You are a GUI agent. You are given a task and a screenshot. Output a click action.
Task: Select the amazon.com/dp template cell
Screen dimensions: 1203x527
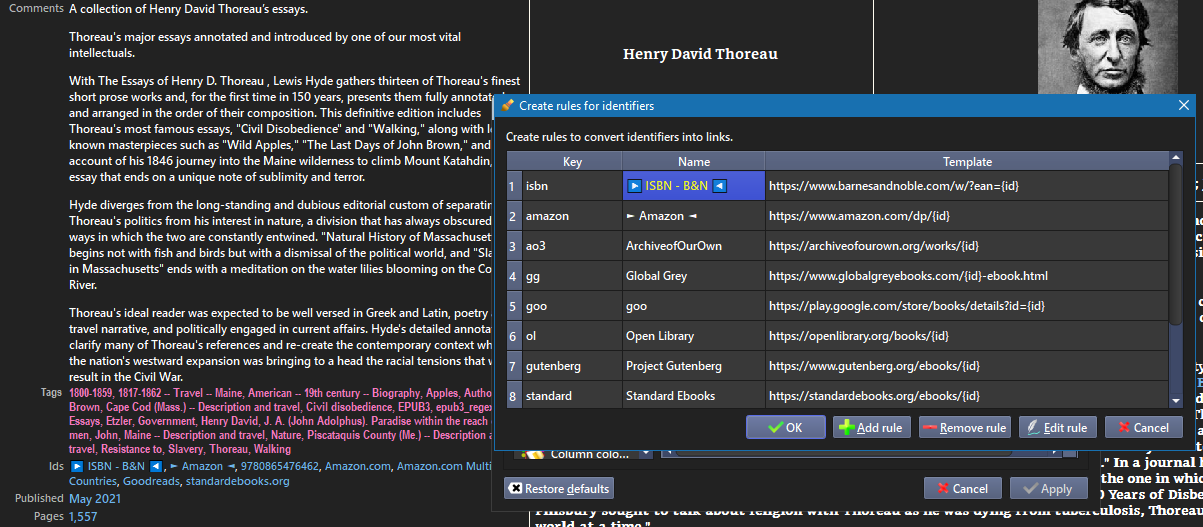click(x=967, y=216)
